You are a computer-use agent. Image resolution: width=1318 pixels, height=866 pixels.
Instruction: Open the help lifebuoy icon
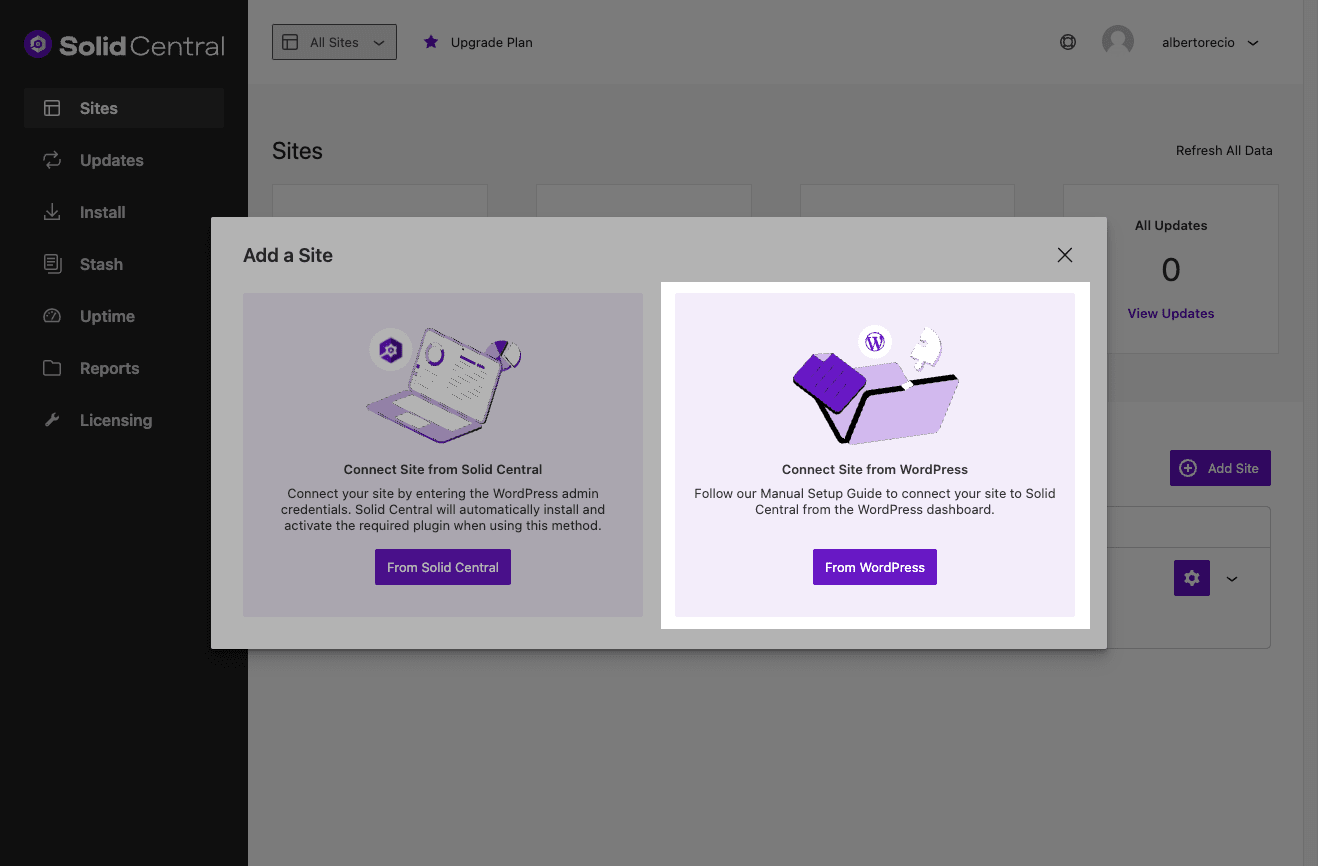pos(1068,42)
